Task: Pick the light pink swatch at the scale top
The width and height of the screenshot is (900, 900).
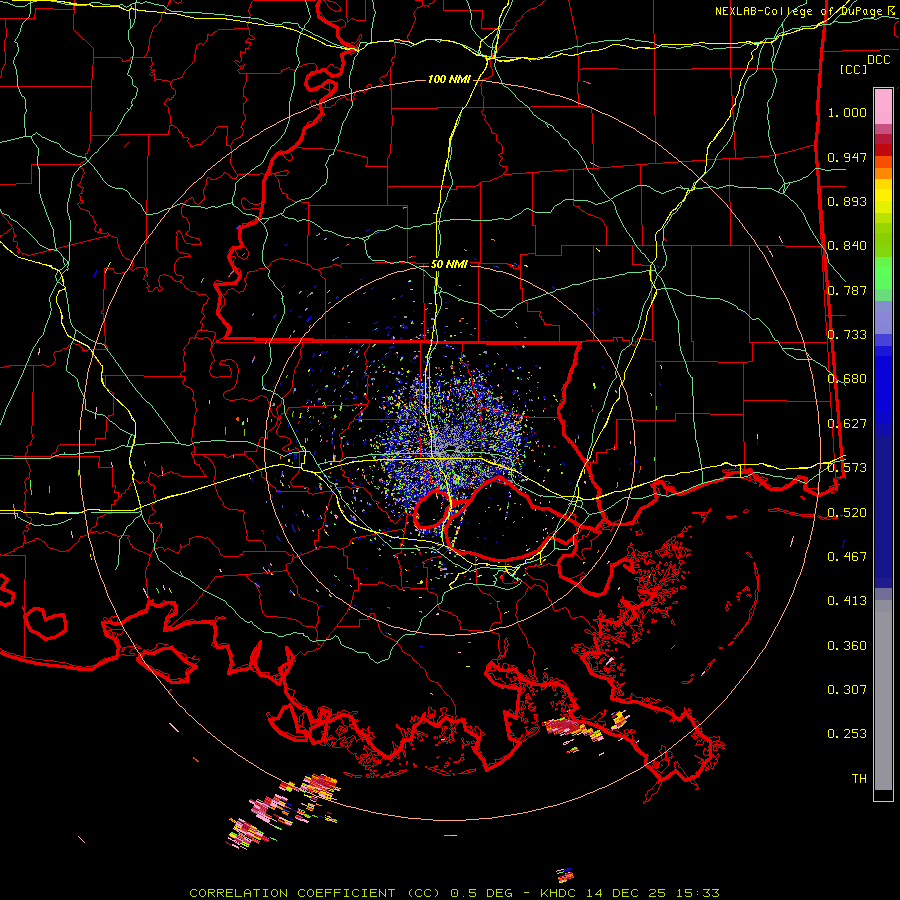Action: click(x=883, y=106)
